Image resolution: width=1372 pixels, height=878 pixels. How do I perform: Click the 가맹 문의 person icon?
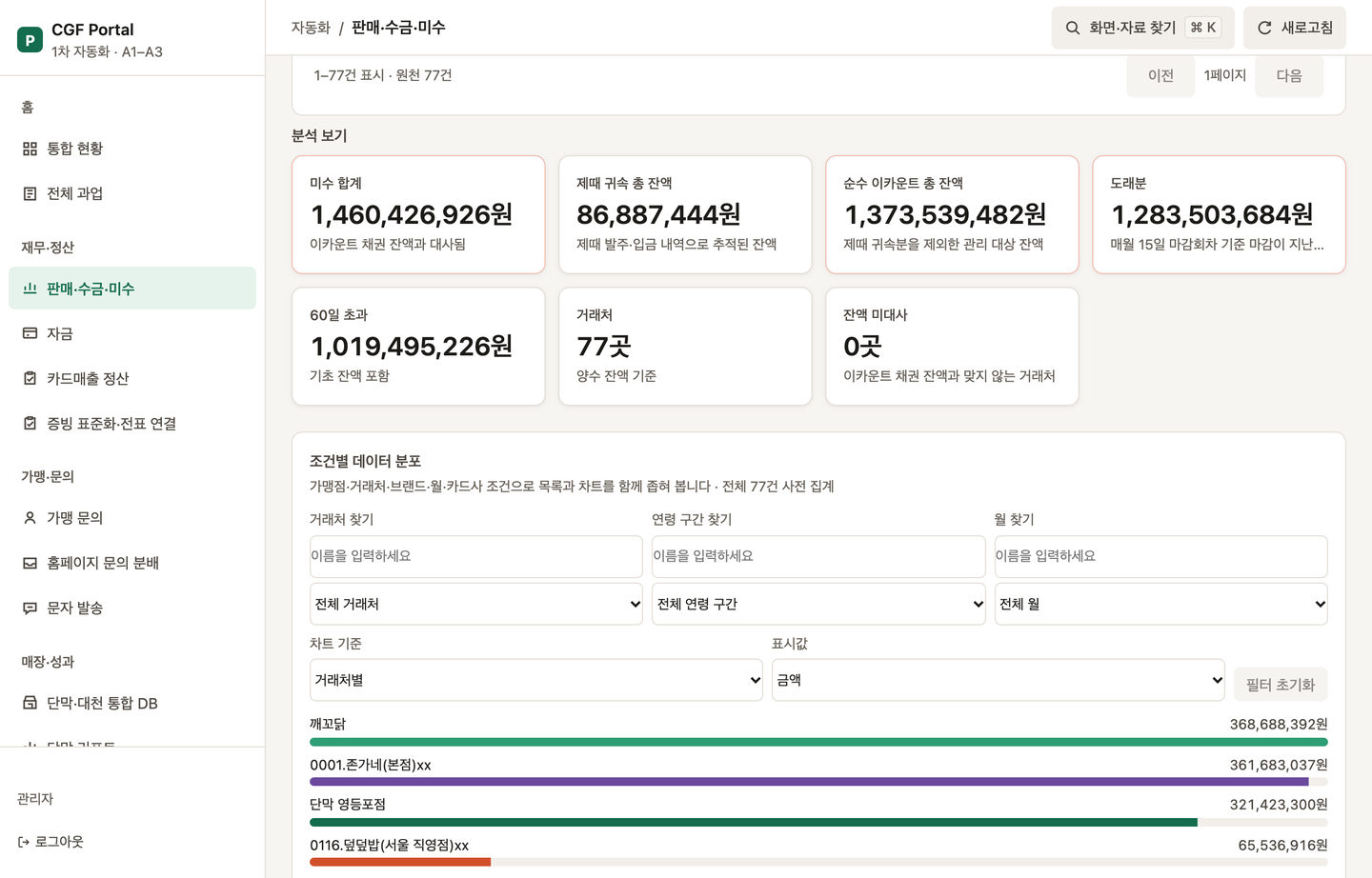pos(30,518)
